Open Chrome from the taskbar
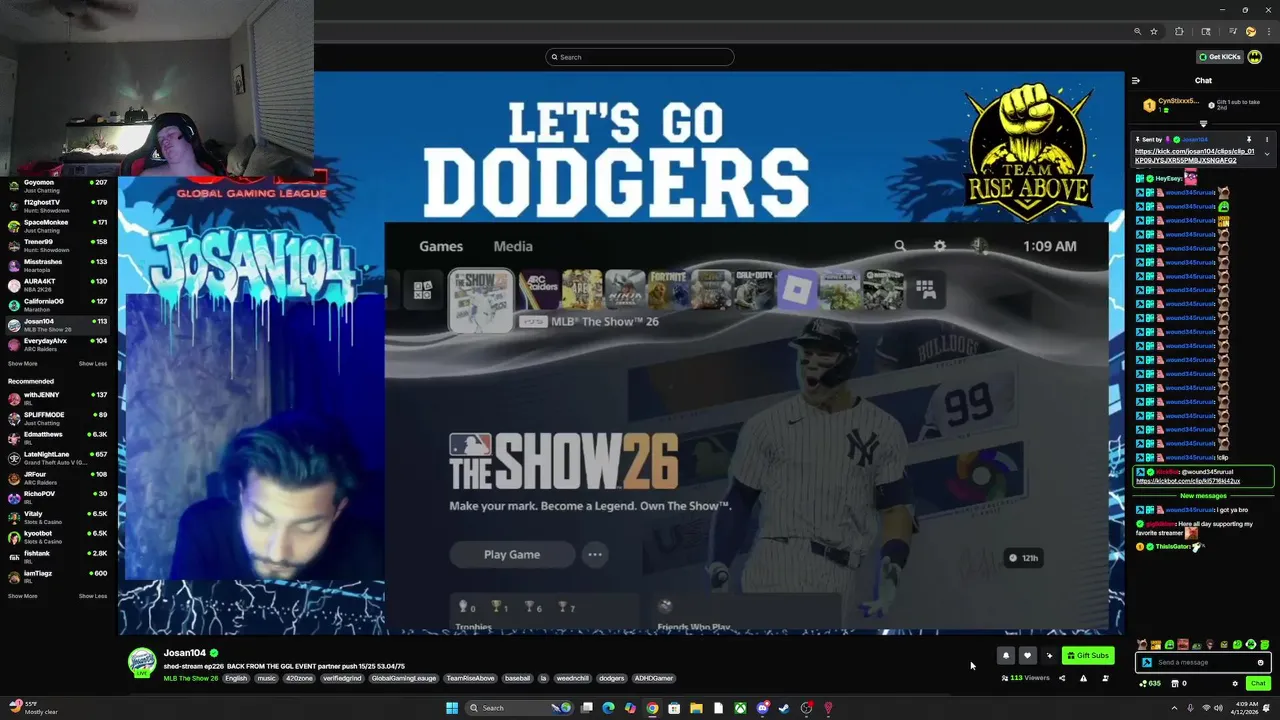 (652, 708)
